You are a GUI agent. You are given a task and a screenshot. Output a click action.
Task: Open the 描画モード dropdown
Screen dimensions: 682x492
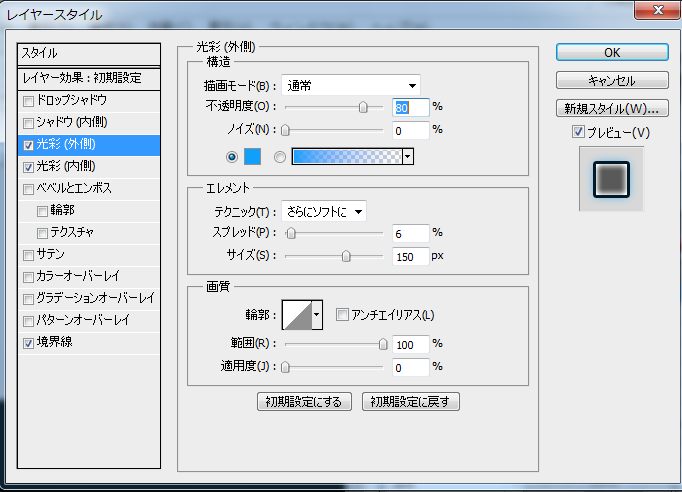[350, 84]
